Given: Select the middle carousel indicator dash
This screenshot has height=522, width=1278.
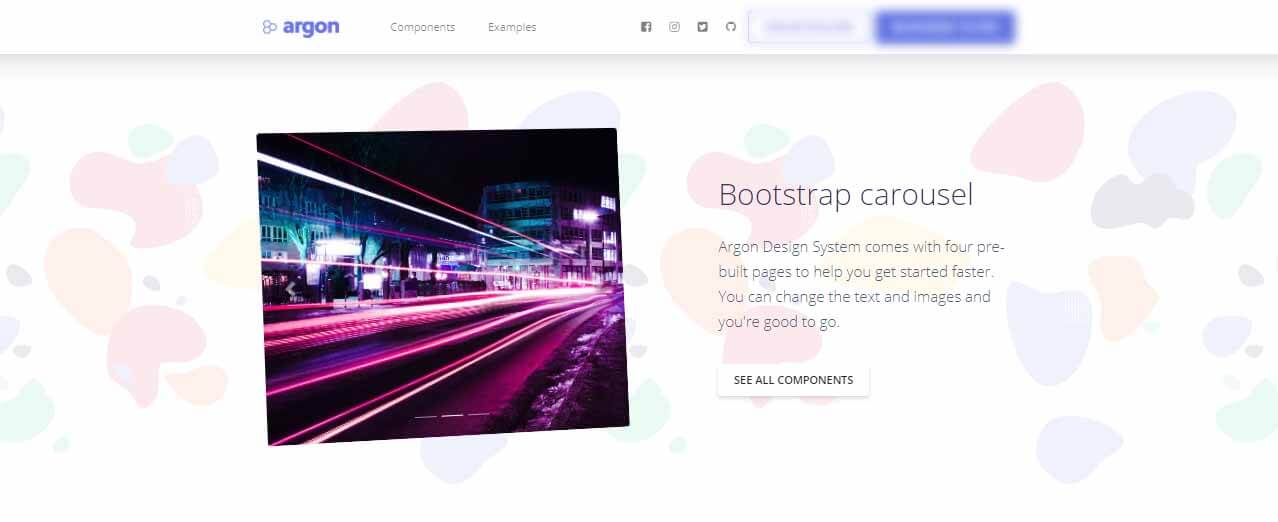Looking at the screenshot, I should click(x=452, y=414).
